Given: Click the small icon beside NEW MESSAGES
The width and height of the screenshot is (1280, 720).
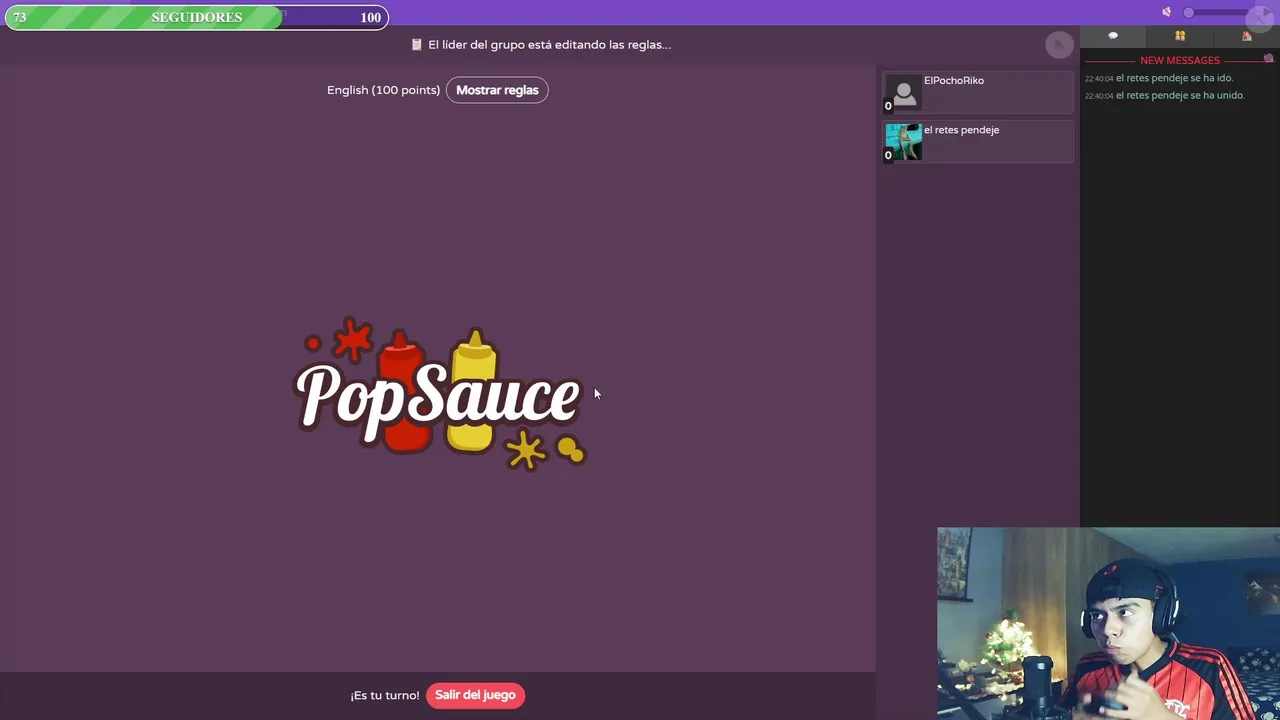Looking at the screenshot, I should [1268, 59].
